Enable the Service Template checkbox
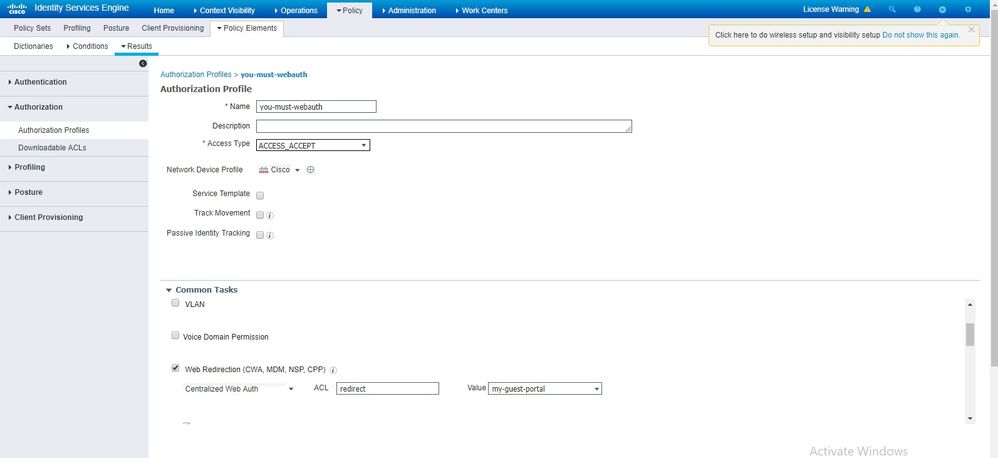Screen dimensions: 998x458 point(260,195)
